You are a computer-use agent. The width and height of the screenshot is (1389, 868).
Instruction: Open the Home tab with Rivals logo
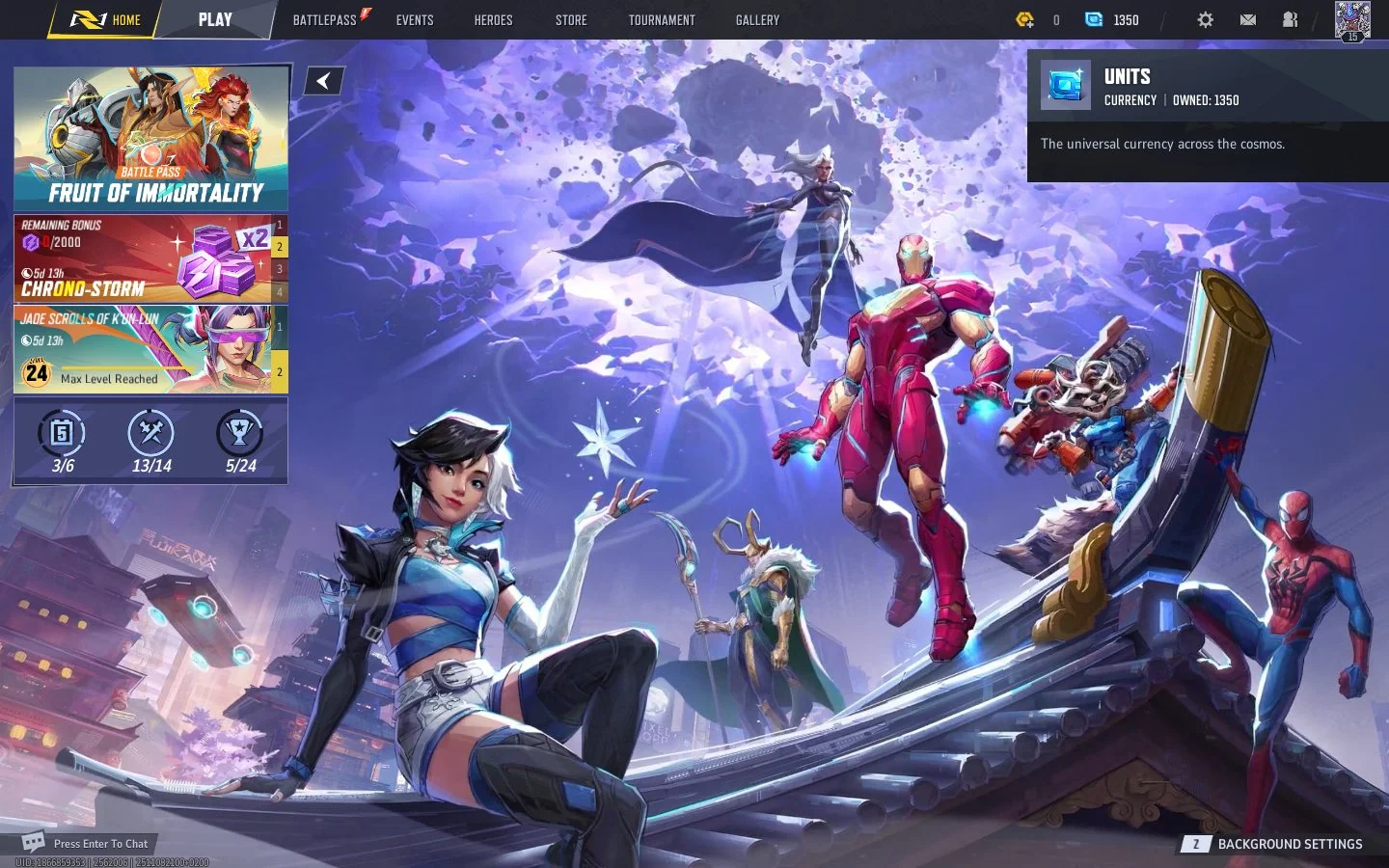(x=106, y=19)
